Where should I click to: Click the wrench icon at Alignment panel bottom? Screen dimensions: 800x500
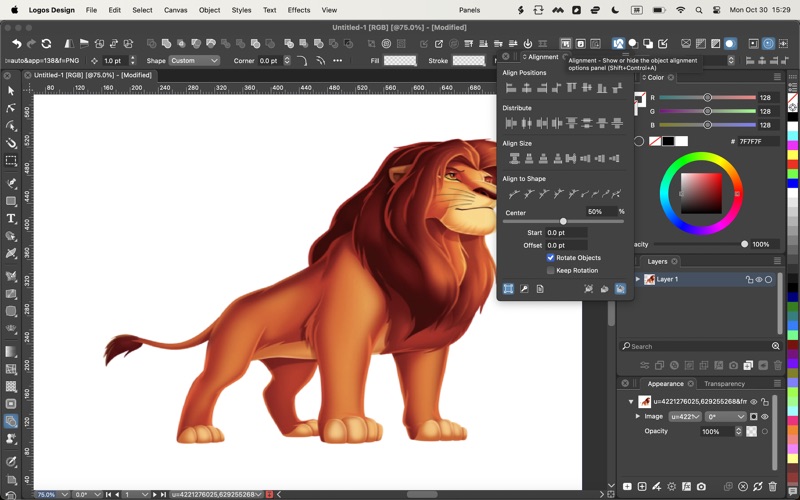point(524,289)
